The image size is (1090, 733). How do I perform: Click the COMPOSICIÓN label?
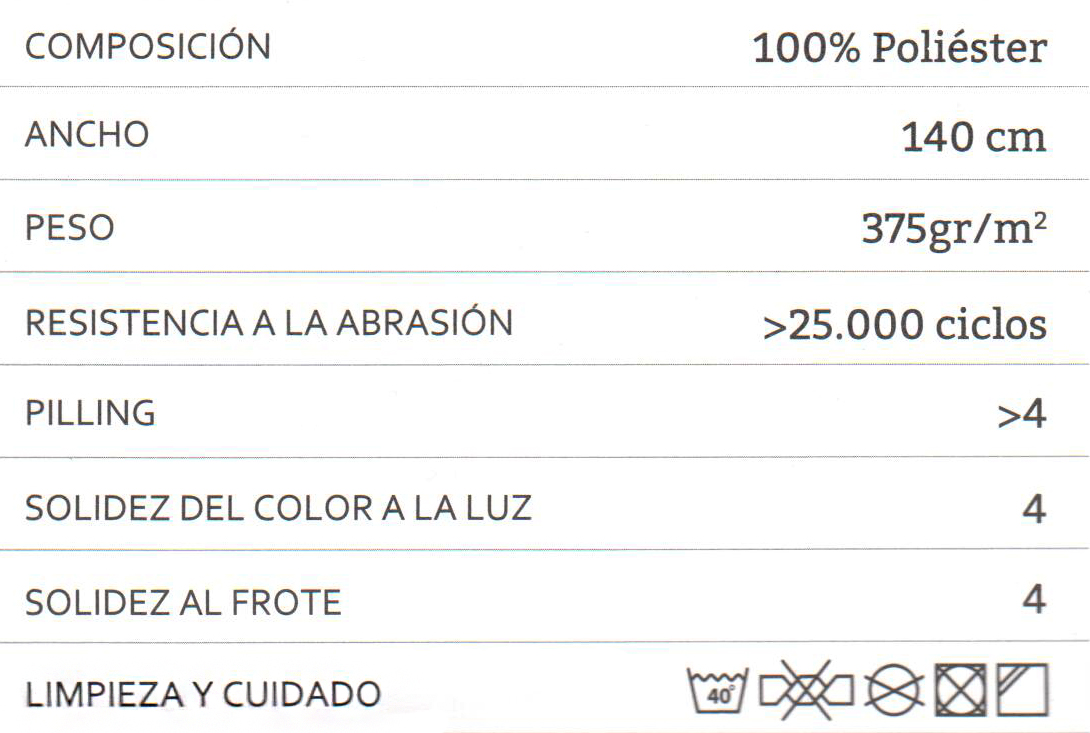tap(147, 47)
